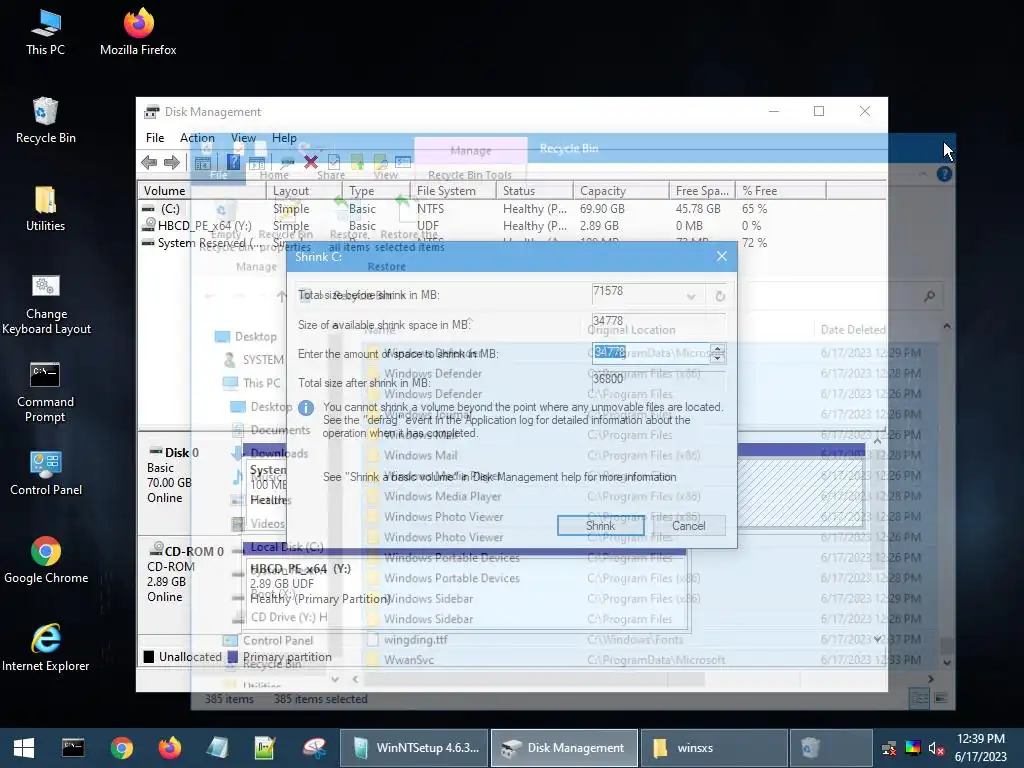This screenshot has height=768, width=1024.
Task: Select the Internet Explorer desktop icon
Action: click(46, 648)
